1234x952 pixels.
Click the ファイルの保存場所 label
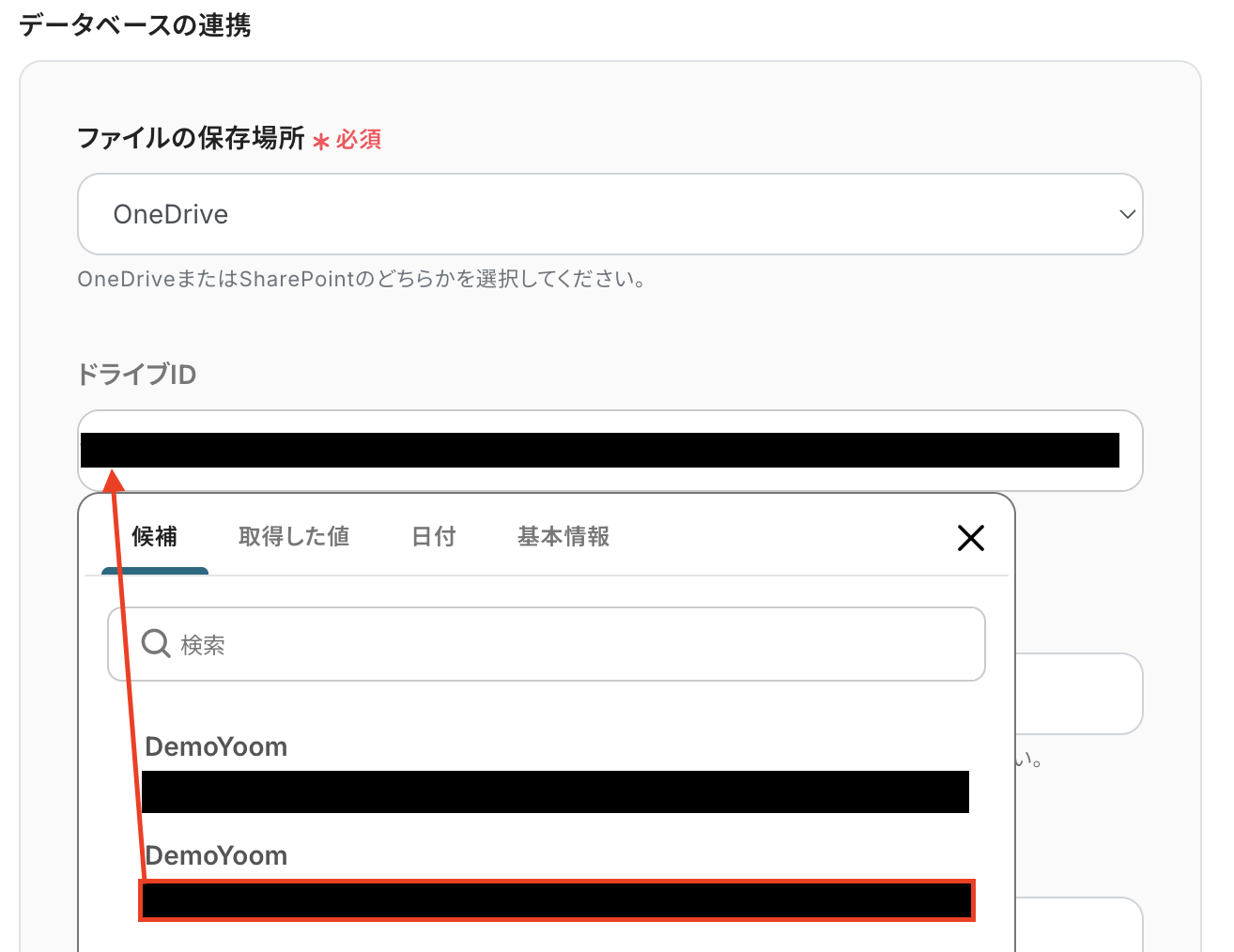(191, 139)
